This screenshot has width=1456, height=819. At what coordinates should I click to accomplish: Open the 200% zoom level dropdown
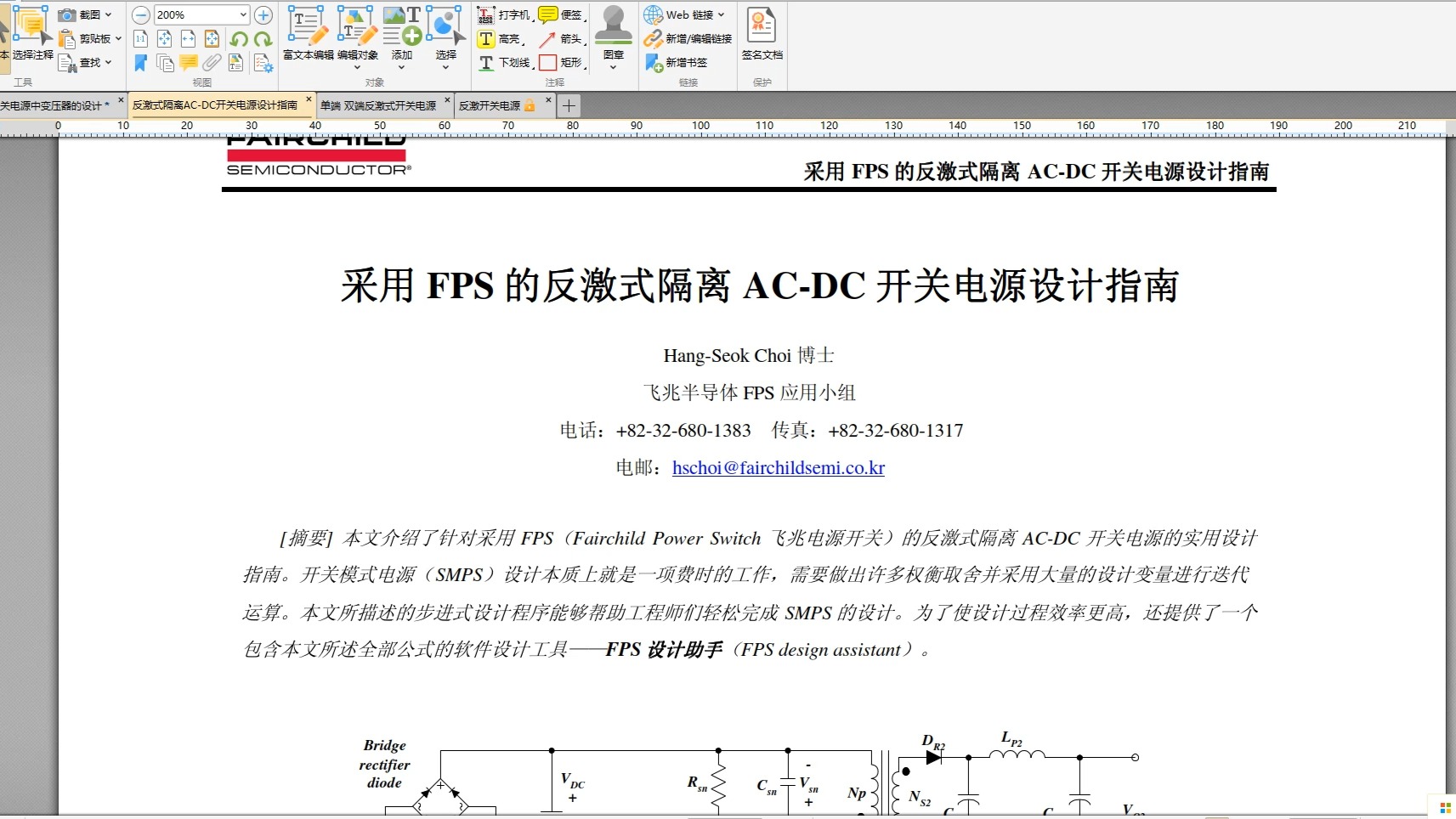point(243,14)
